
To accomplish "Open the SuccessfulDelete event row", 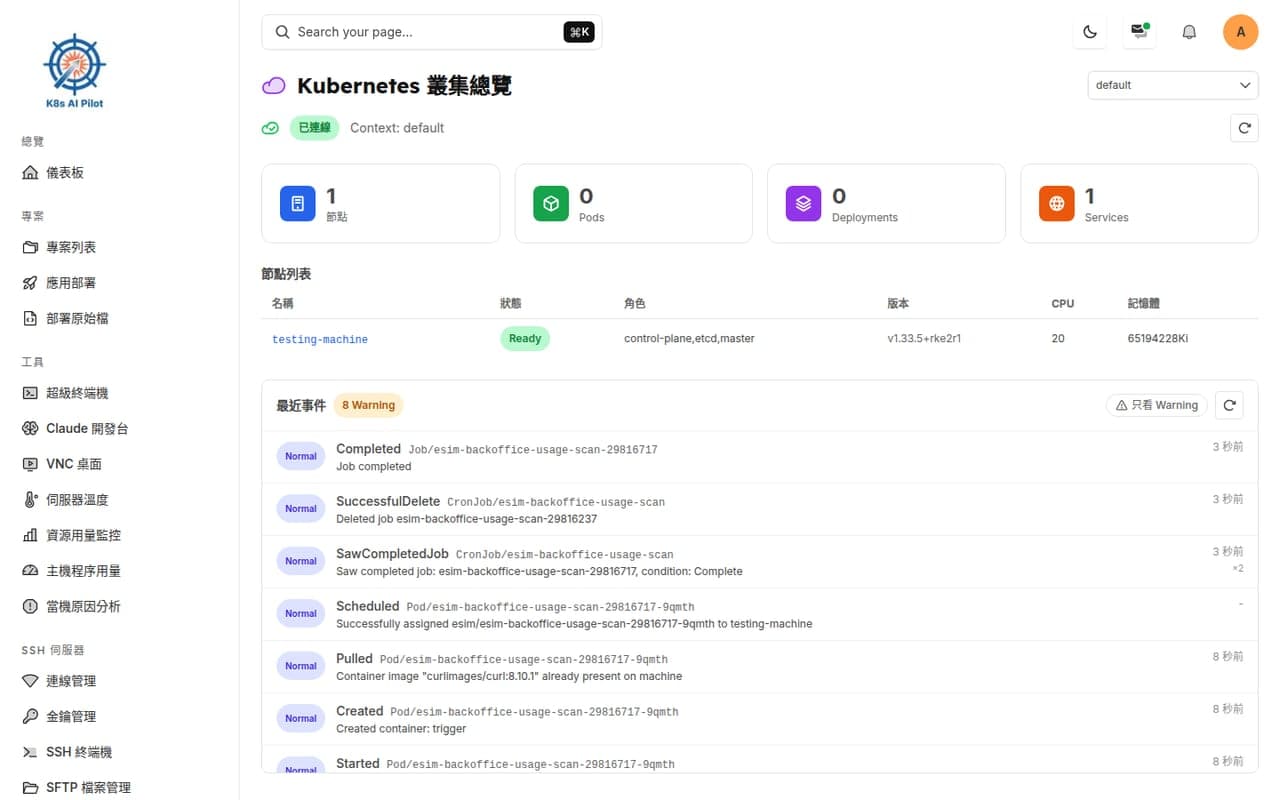I will click(x=760, y=510).
